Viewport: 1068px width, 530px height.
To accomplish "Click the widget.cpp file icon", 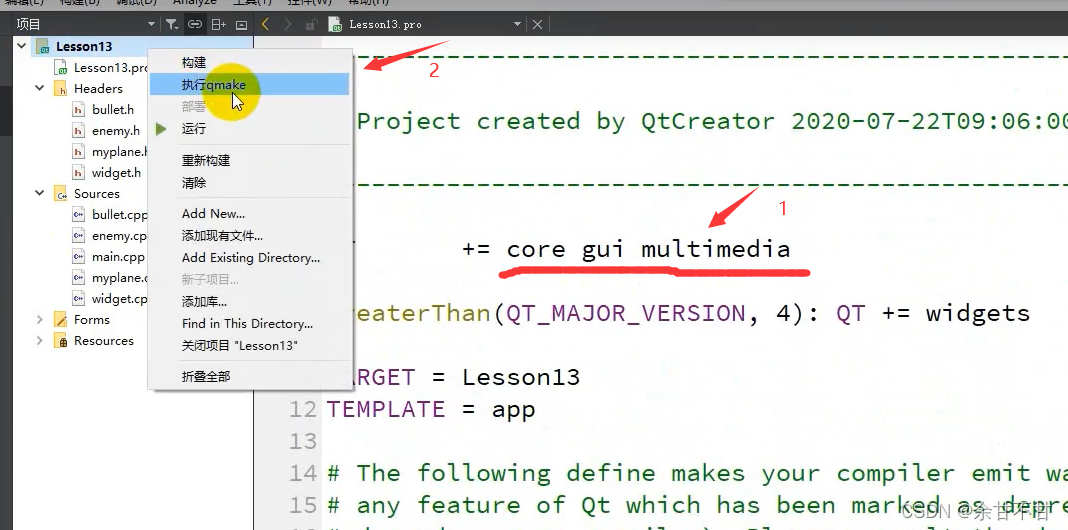I will (x=79, y=298).
